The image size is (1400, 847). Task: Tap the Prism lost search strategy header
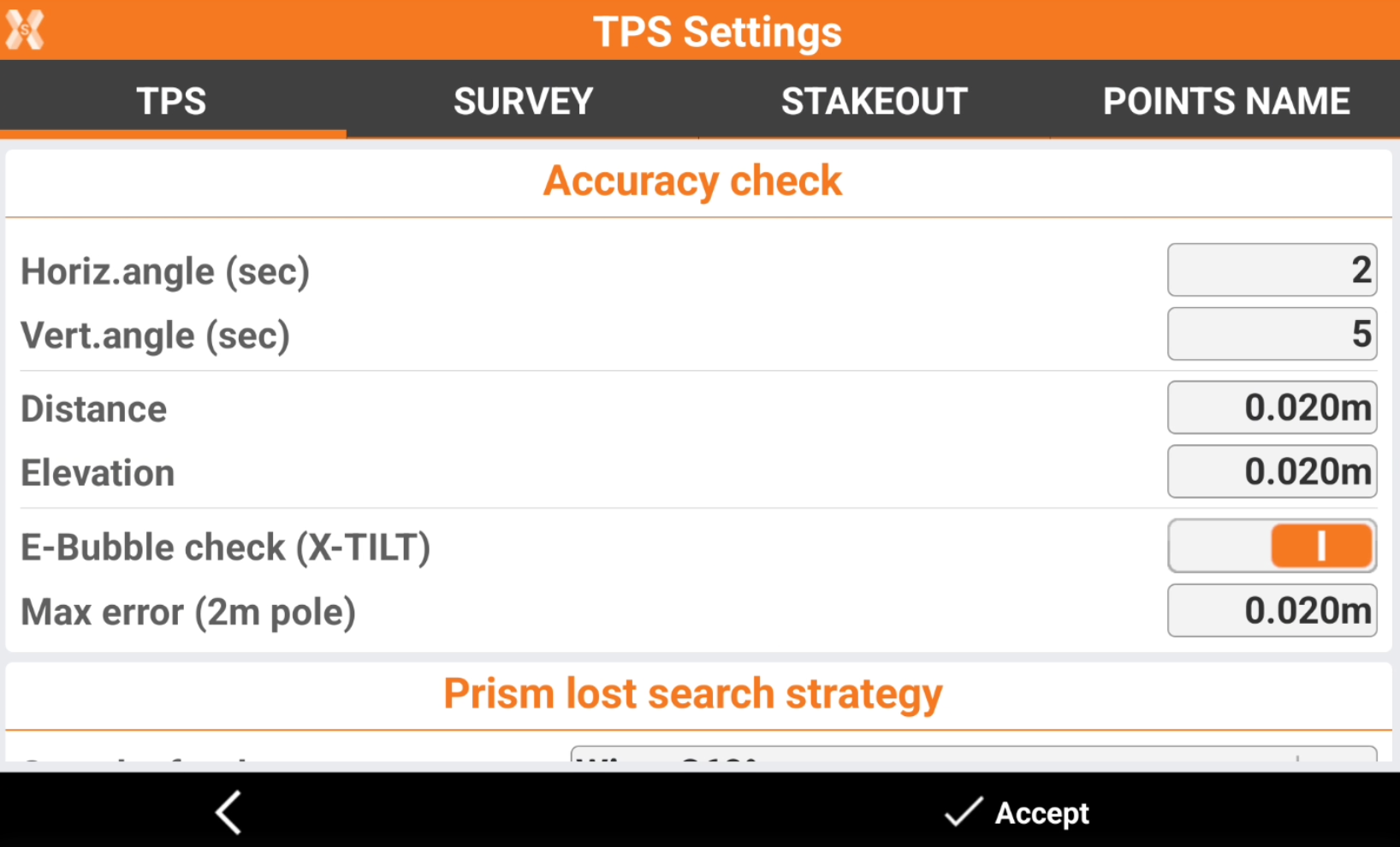[x=692, y=694]
